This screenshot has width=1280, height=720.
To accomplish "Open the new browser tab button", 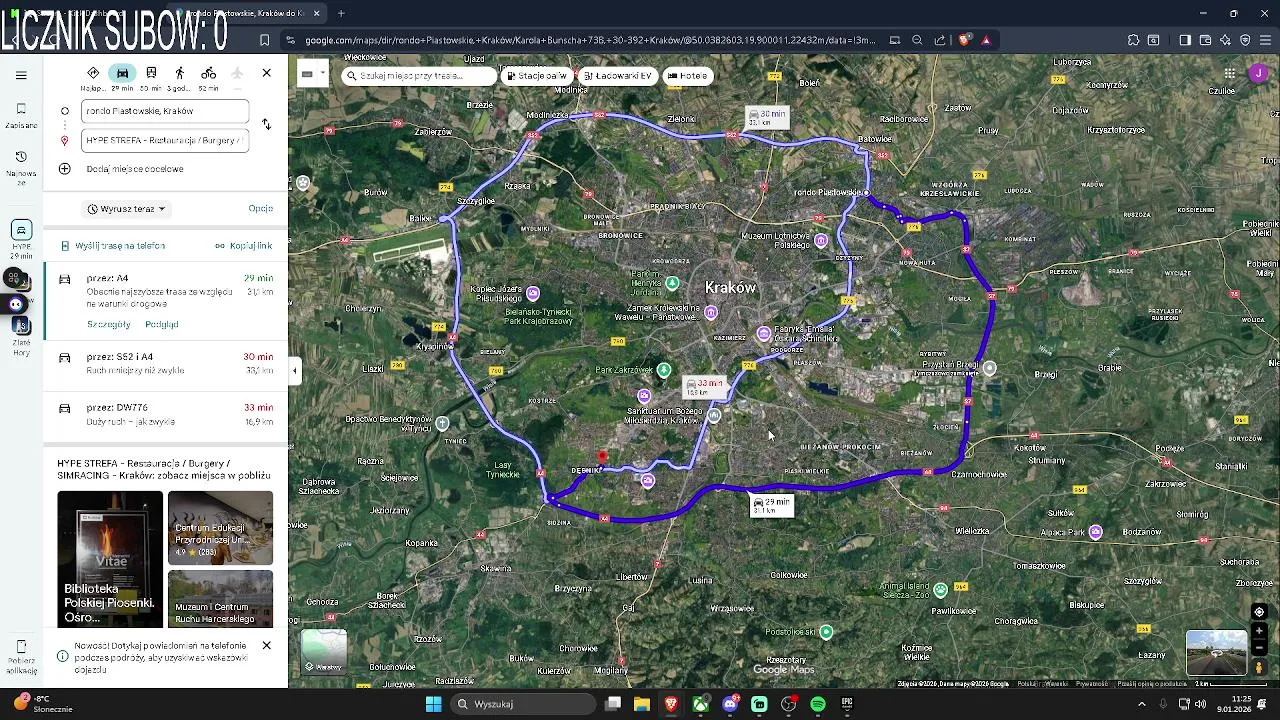I will pos(341,13).
